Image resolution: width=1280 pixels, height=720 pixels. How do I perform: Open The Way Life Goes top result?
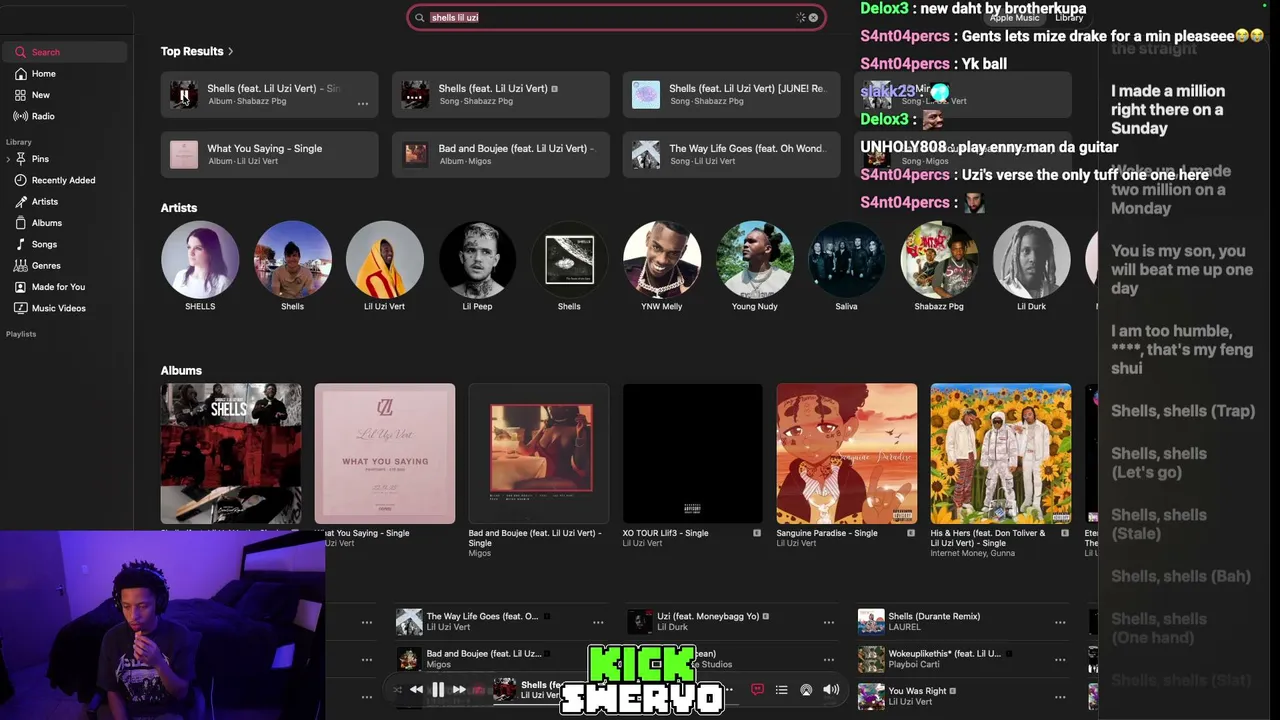732,154
